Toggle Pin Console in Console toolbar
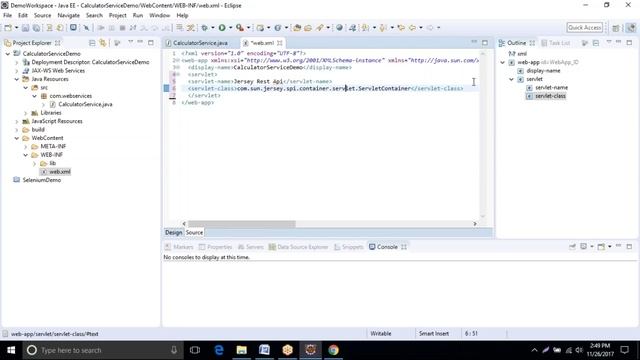640x360 pixels. click(x=572, y=247)
